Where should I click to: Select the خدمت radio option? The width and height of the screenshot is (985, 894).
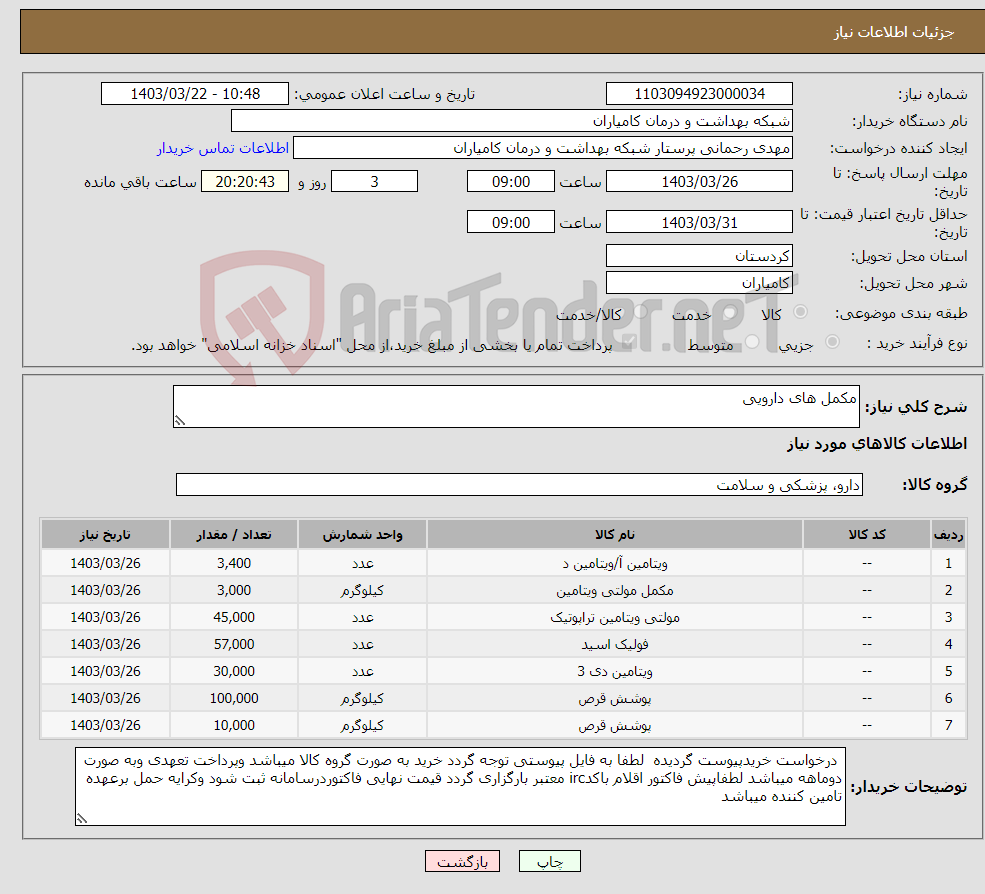(730, 312)
